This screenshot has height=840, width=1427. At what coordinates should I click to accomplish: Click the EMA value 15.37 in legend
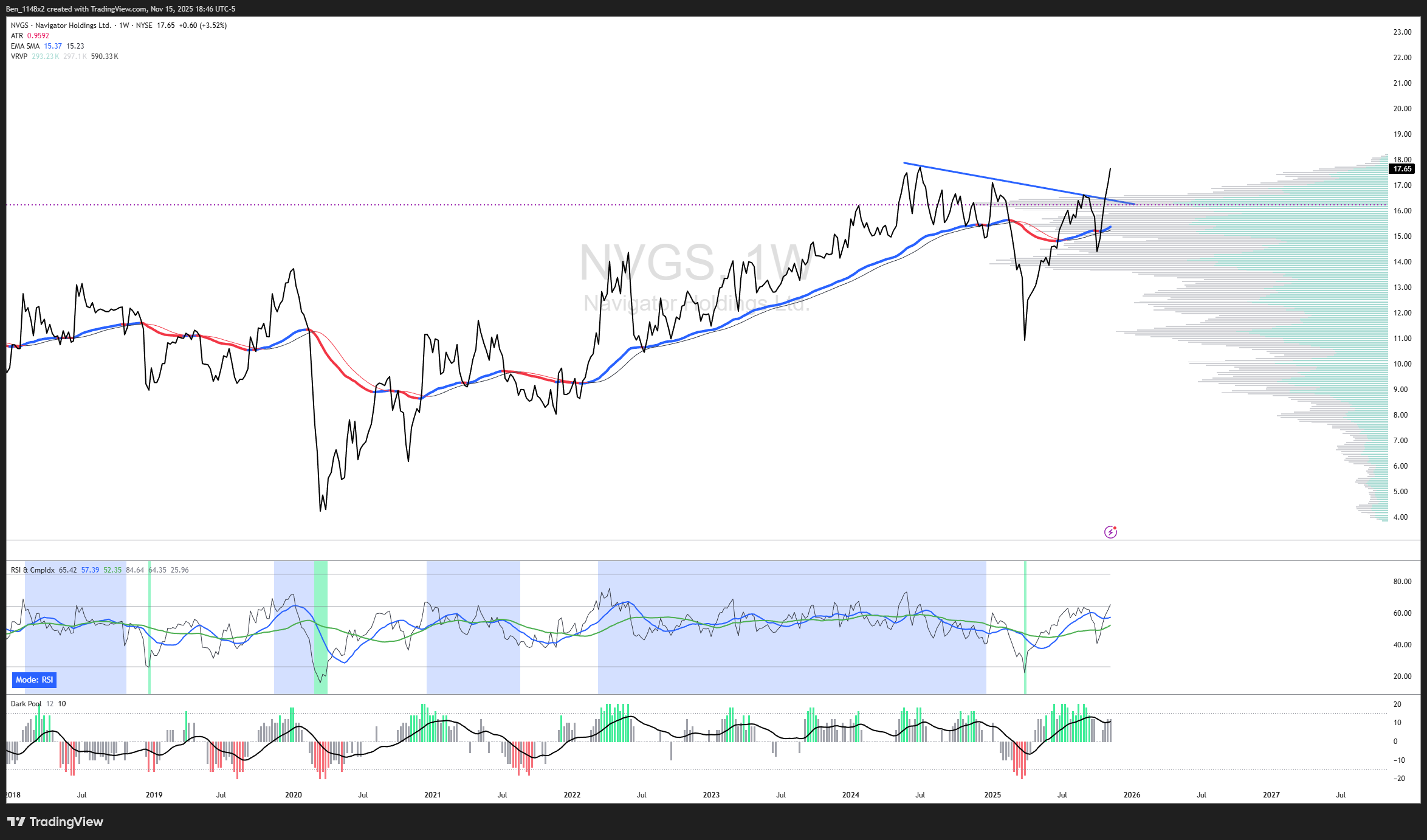(x=53, y=46)
